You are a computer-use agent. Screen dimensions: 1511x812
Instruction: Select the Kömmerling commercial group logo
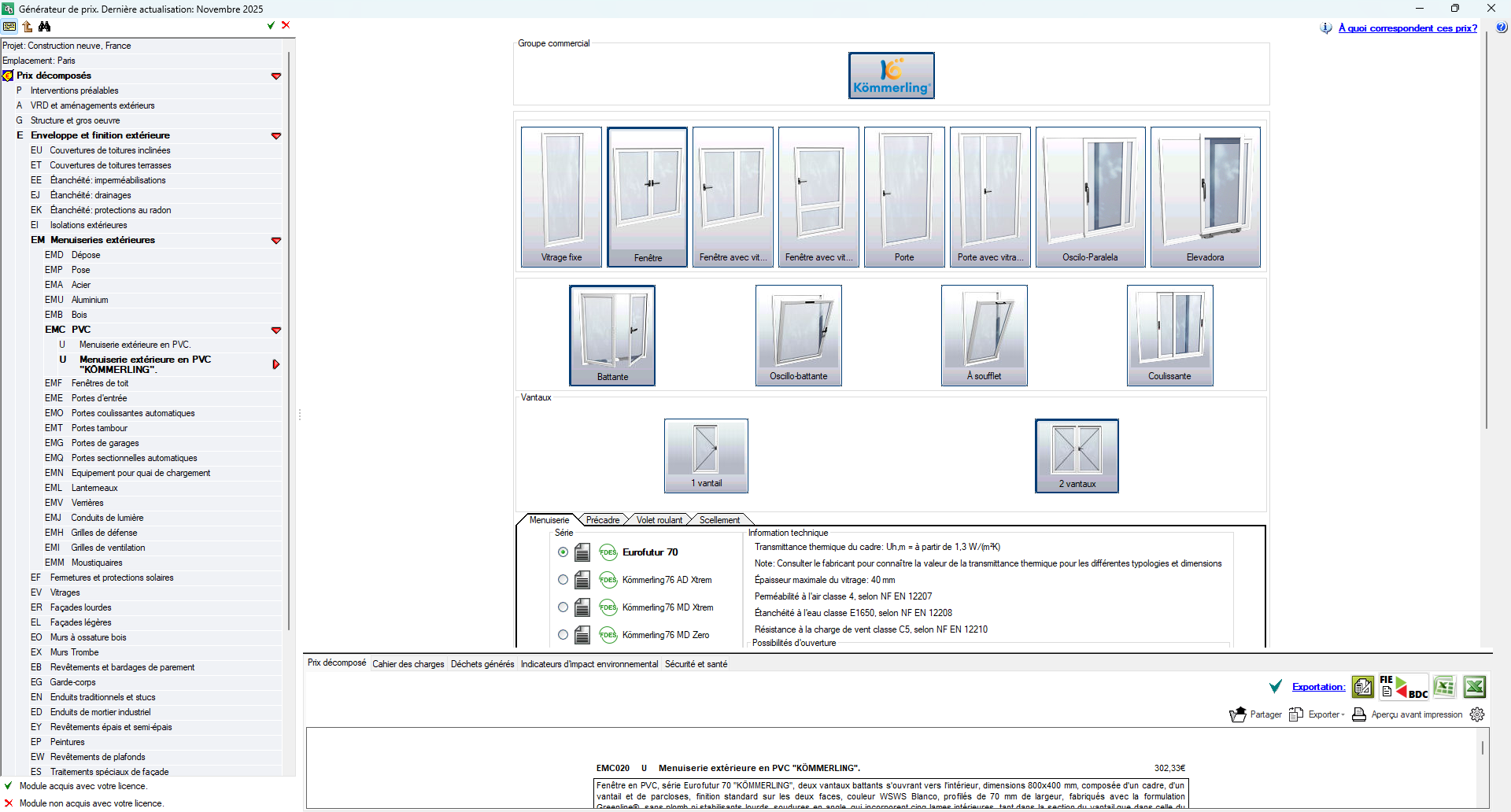tap(892, 76)
